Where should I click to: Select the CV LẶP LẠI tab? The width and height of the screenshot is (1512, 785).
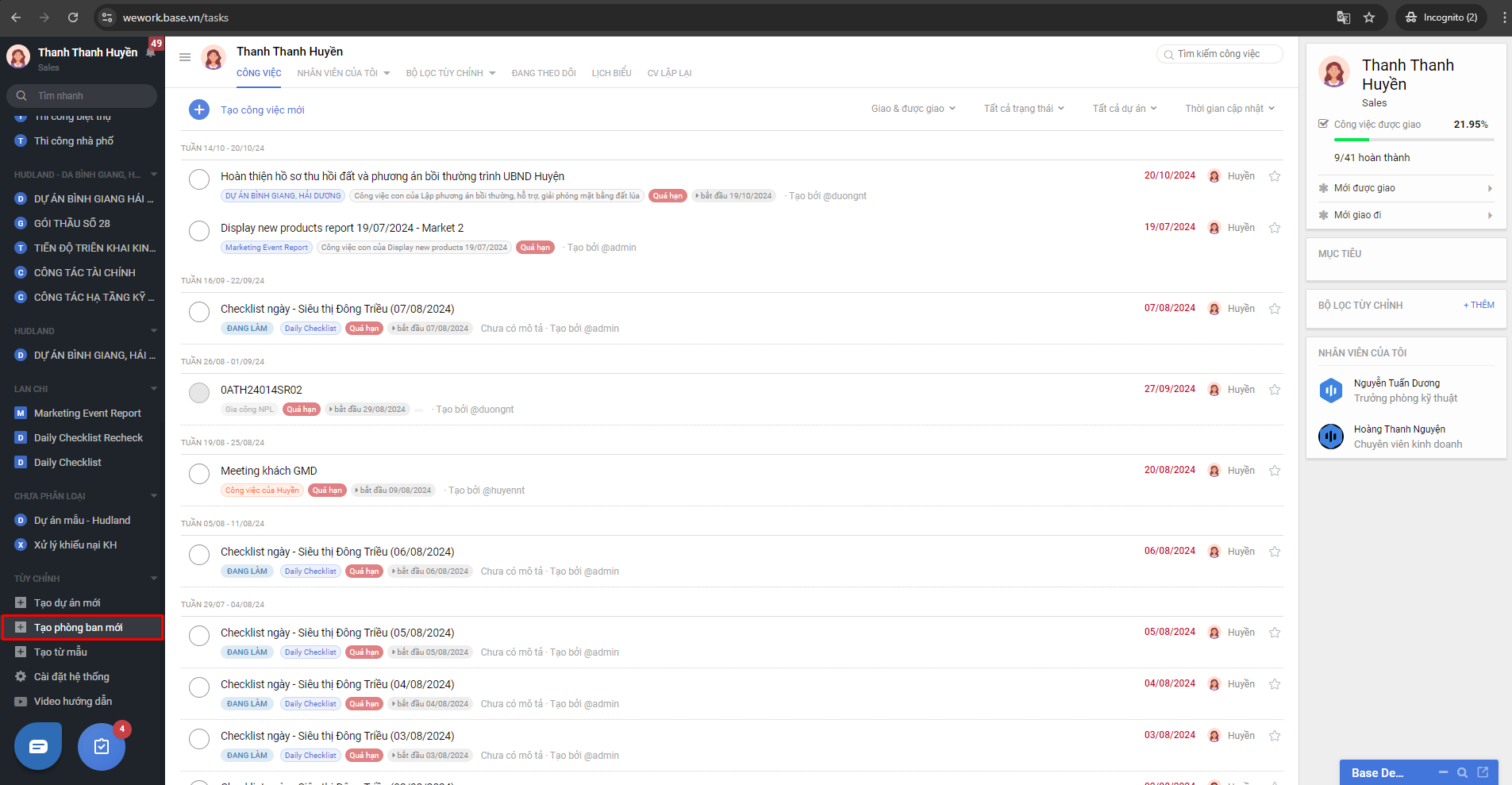669,73
